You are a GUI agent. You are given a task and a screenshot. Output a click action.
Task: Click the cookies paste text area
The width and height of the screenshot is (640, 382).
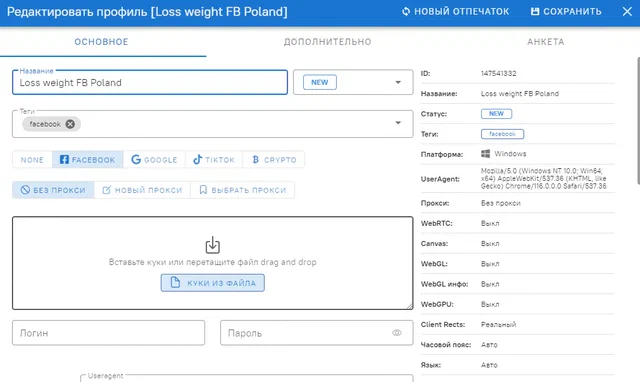(x=213, y=263)
